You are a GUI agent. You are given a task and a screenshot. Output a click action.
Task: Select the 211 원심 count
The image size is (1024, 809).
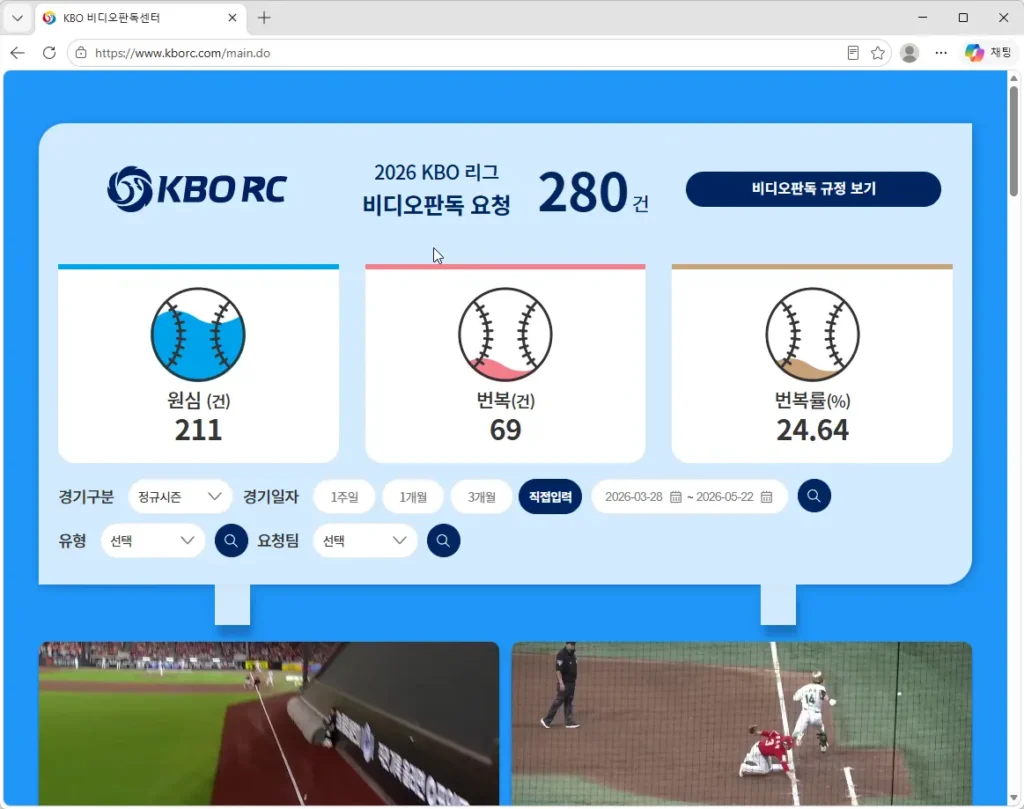[x=198, y=430]
